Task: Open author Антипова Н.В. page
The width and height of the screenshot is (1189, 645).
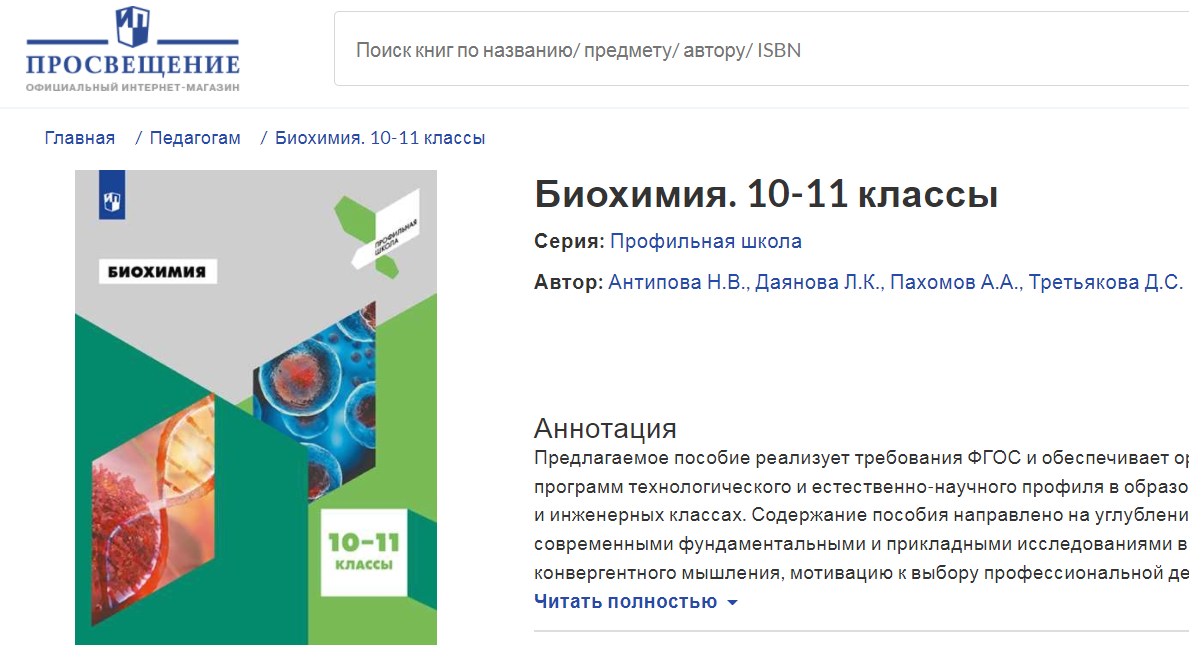Action: (677, 282)
